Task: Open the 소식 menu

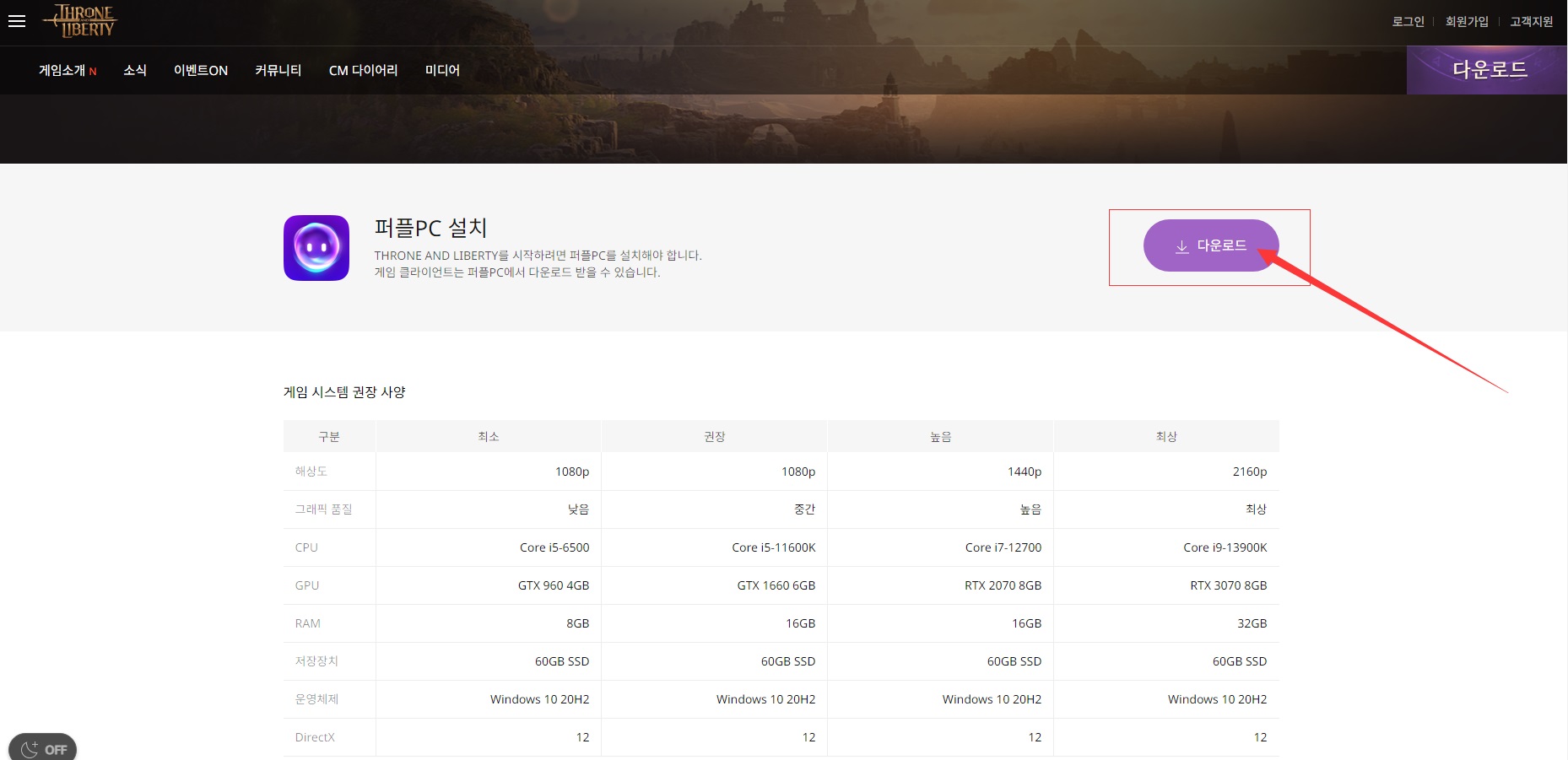Action: coord(135,70)
